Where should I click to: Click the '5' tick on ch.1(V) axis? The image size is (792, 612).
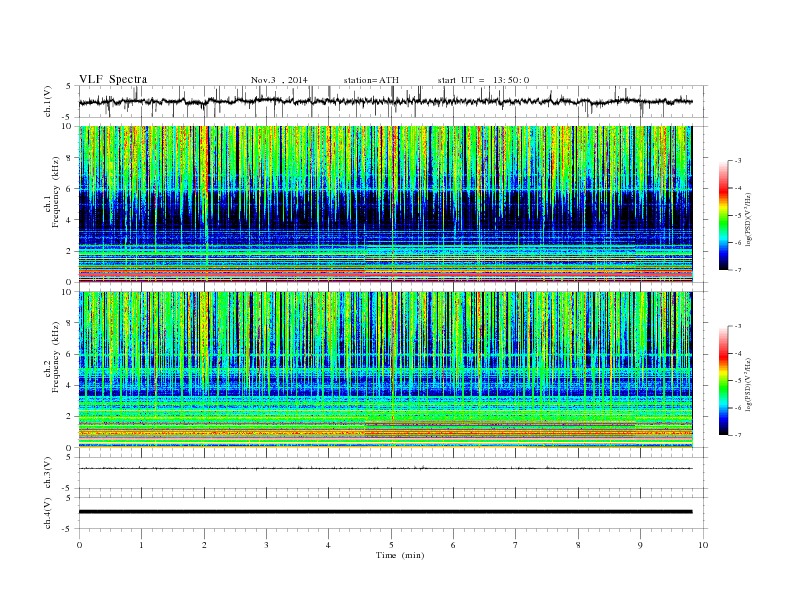(69, 86)
